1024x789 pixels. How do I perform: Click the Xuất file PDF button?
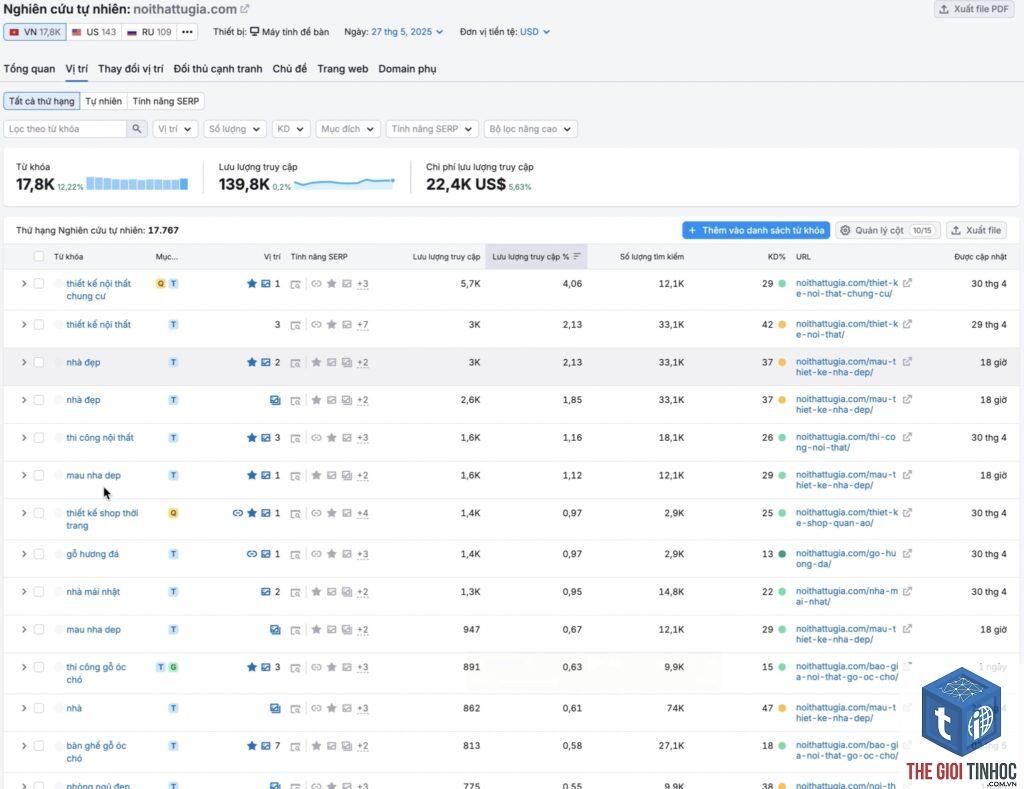974,9
